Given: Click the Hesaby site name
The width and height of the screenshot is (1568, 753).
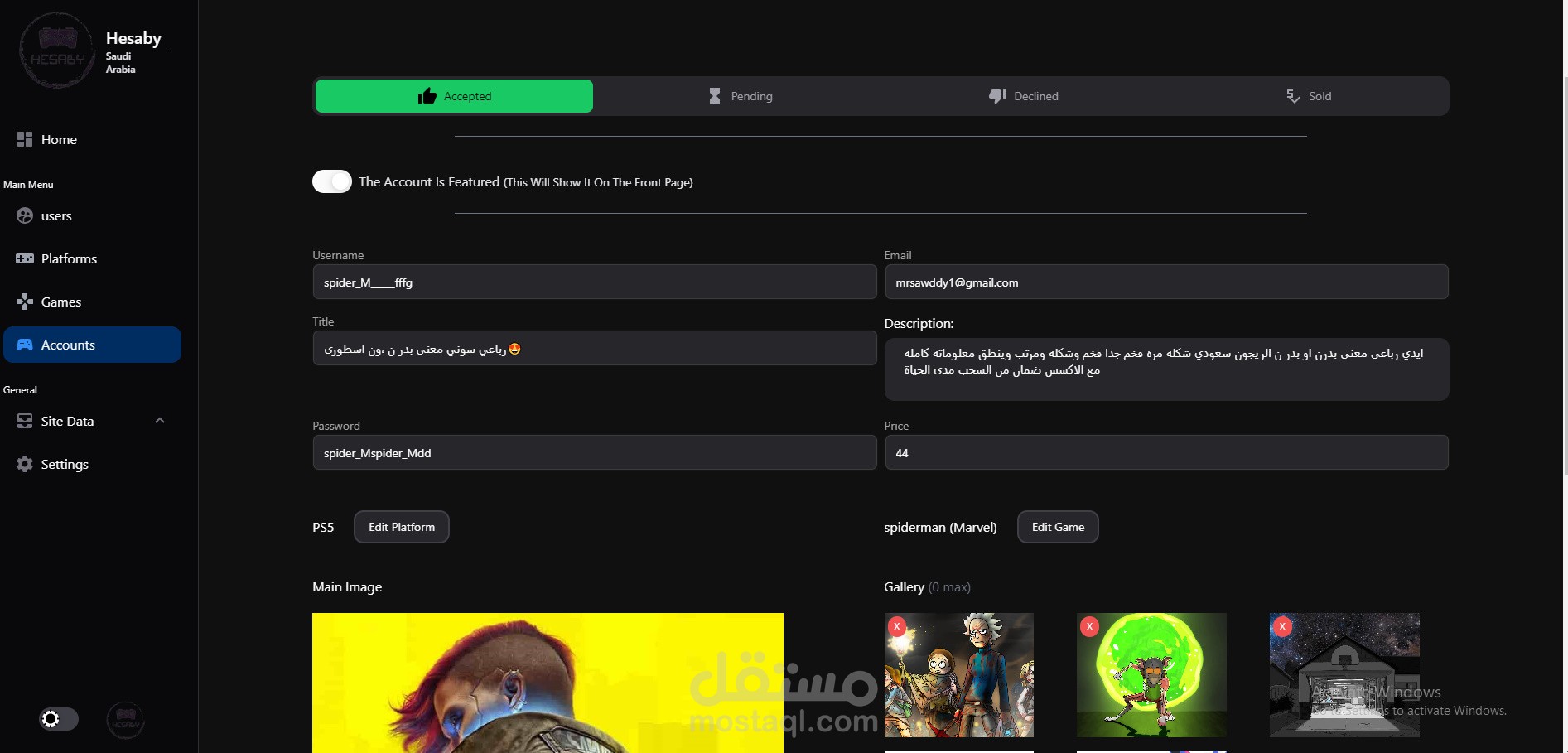Looking at the screenshot, I should click(x=133, y=38).
